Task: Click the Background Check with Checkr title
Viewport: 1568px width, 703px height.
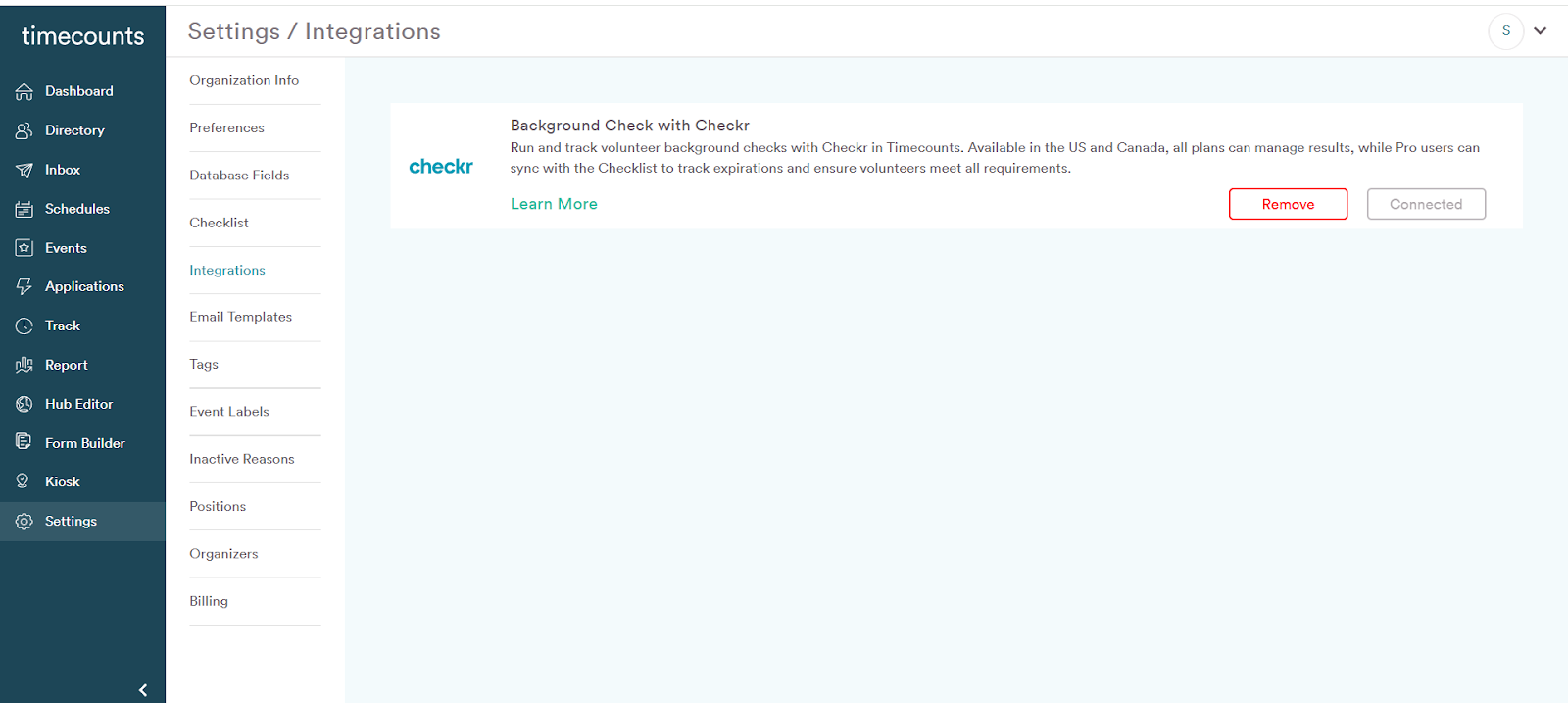Action: (x=629, y=126)
